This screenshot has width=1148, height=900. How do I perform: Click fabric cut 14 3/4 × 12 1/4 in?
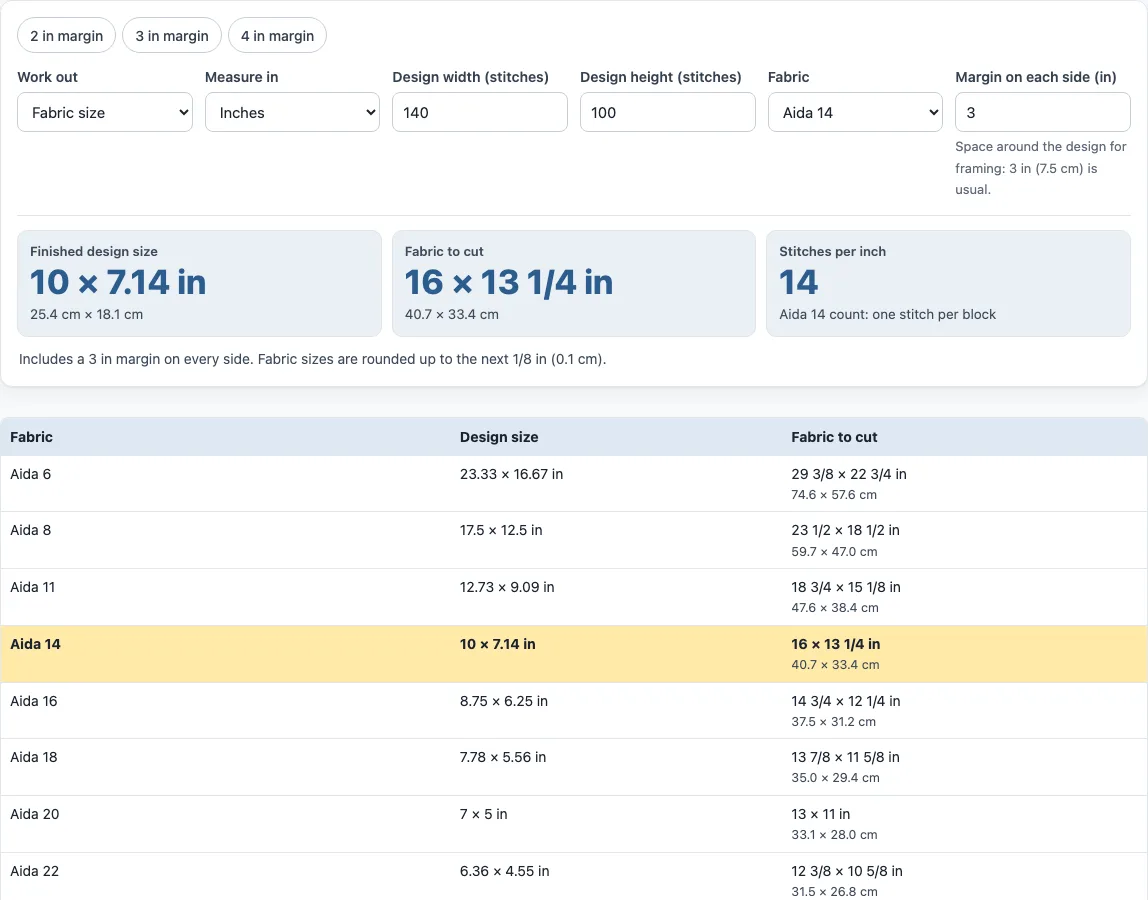tap(846, 701)
